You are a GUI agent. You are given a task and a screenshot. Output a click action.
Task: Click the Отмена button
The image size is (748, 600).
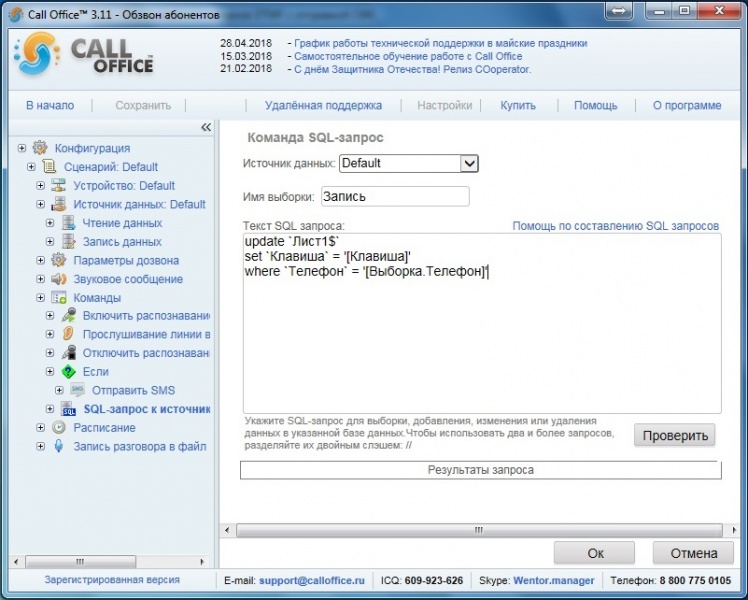tap(694, 553)
